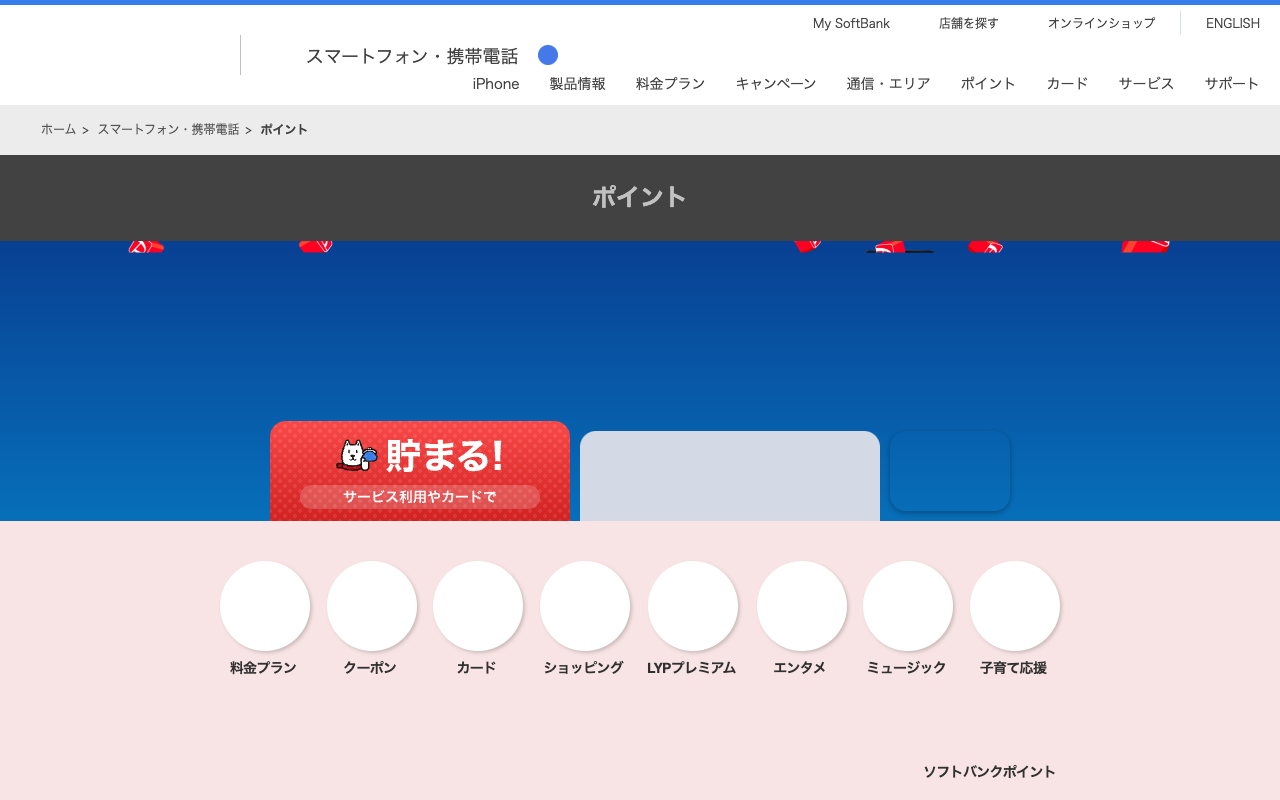Select the red 貯まる! tab

(x=420, y=471)
